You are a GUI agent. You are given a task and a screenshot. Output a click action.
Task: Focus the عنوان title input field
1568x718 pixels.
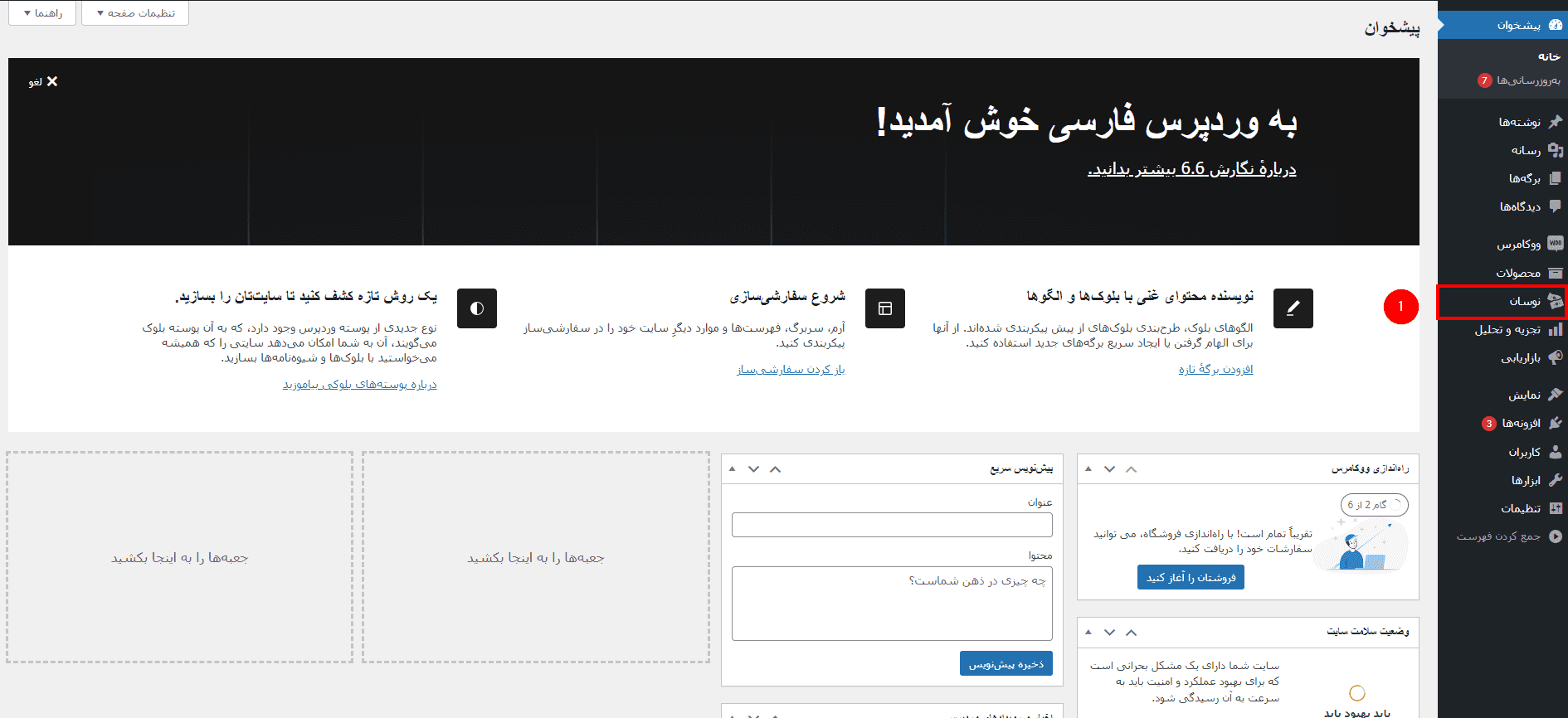[892, 525]
